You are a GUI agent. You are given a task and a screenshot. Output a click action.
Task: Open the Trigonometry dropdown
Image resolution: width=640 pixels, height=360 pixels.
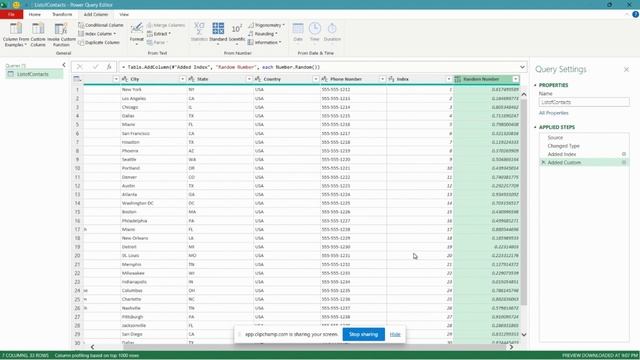click(x=266, y=25)
